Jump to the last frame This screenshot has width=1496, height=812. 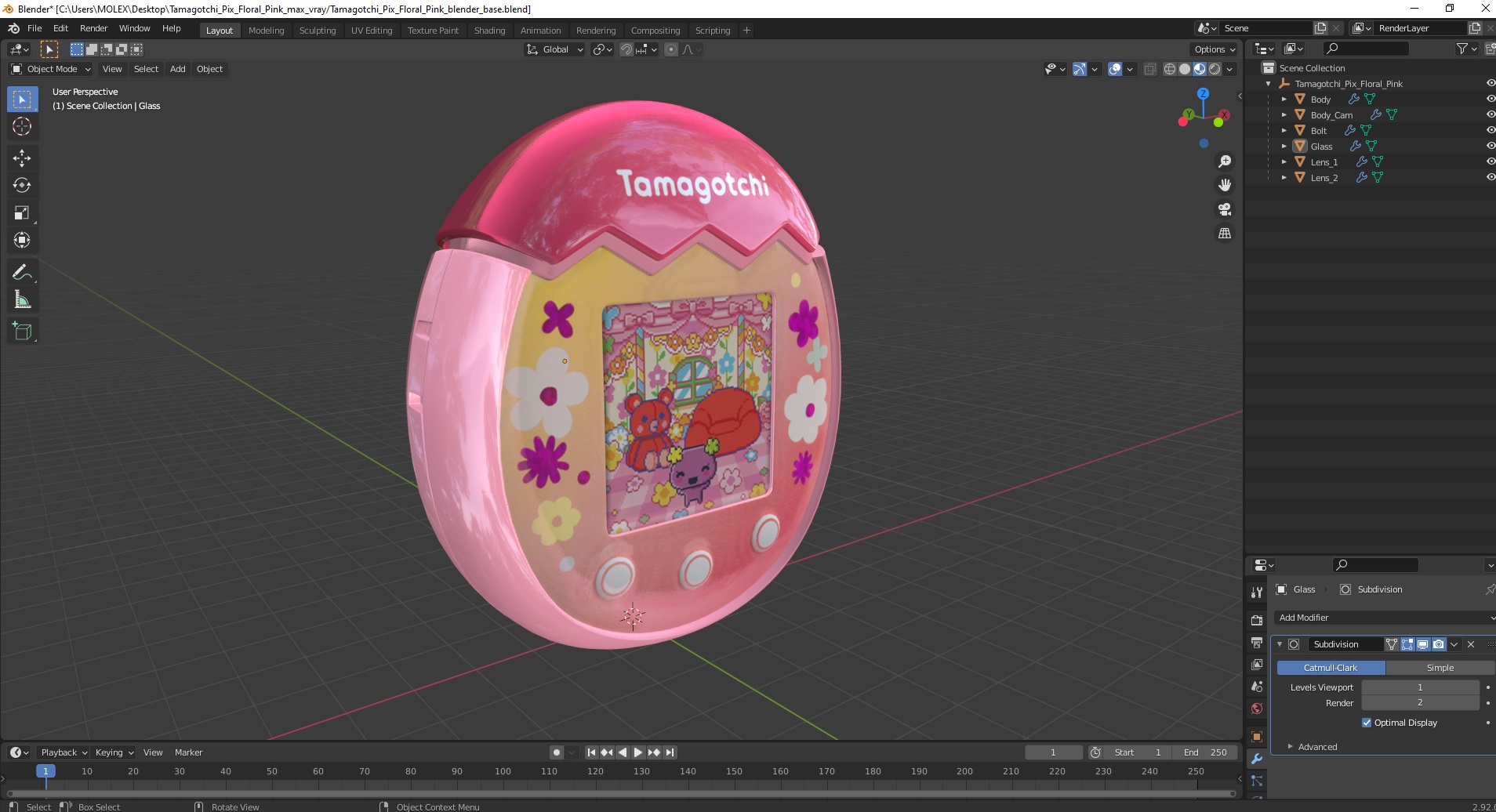[670, 752]
